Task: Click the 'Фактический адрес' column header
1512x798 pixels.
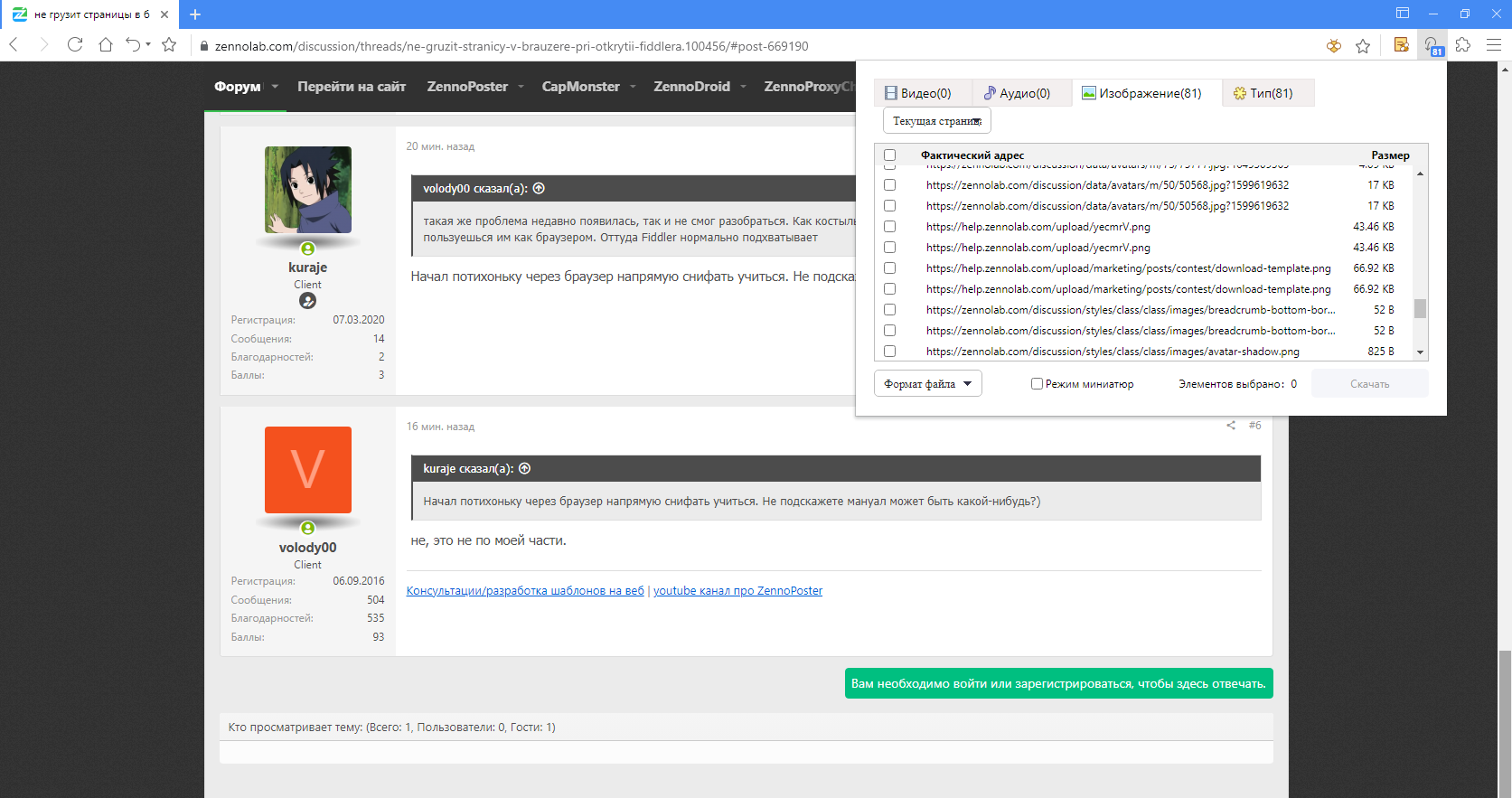Action: tap(972, 155)
